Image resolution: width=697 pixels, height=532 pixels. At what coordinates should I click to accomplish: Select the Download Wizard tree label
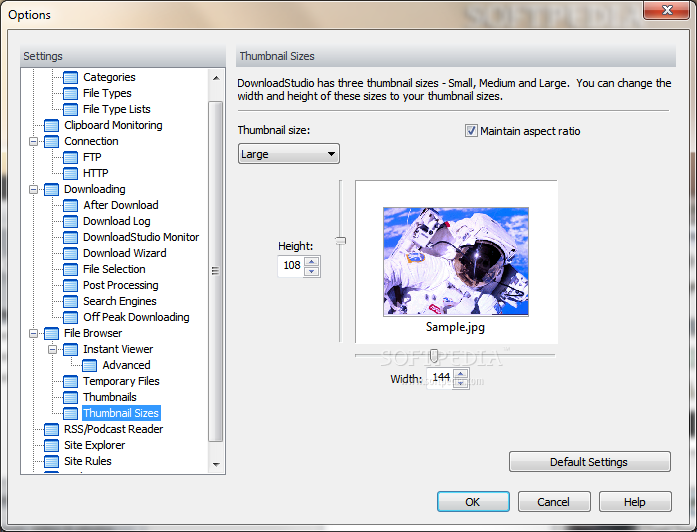click(x=124, y=253)
